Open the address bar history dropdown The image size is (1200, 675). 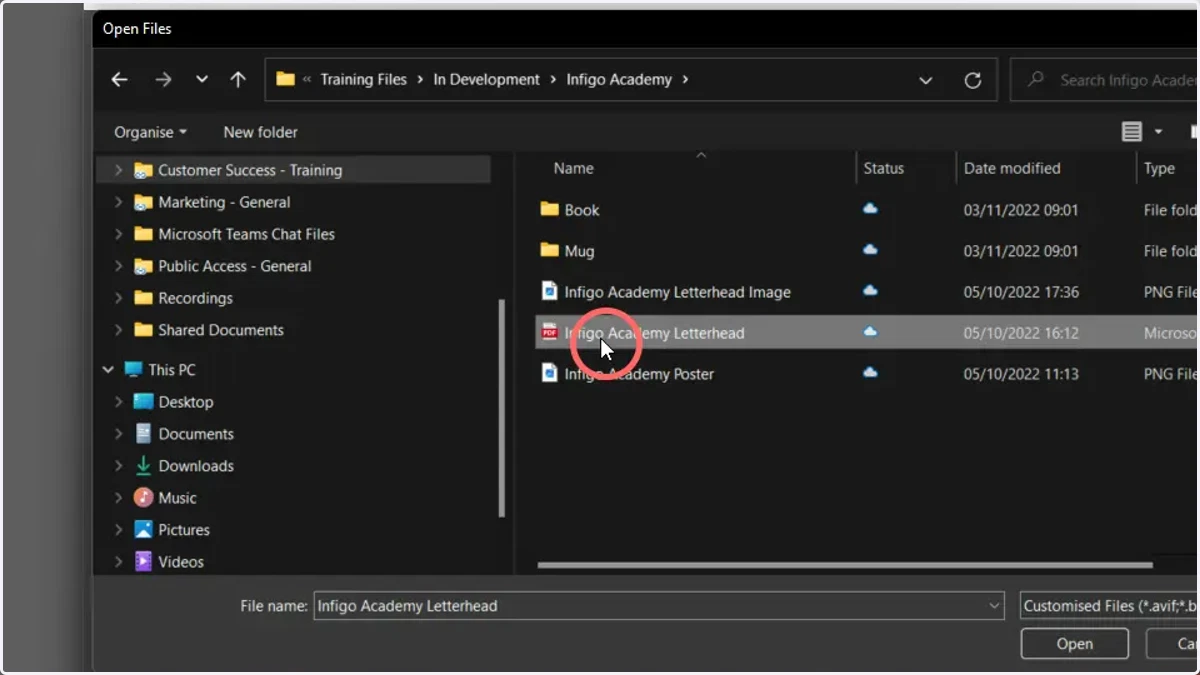tap(926, 80)
